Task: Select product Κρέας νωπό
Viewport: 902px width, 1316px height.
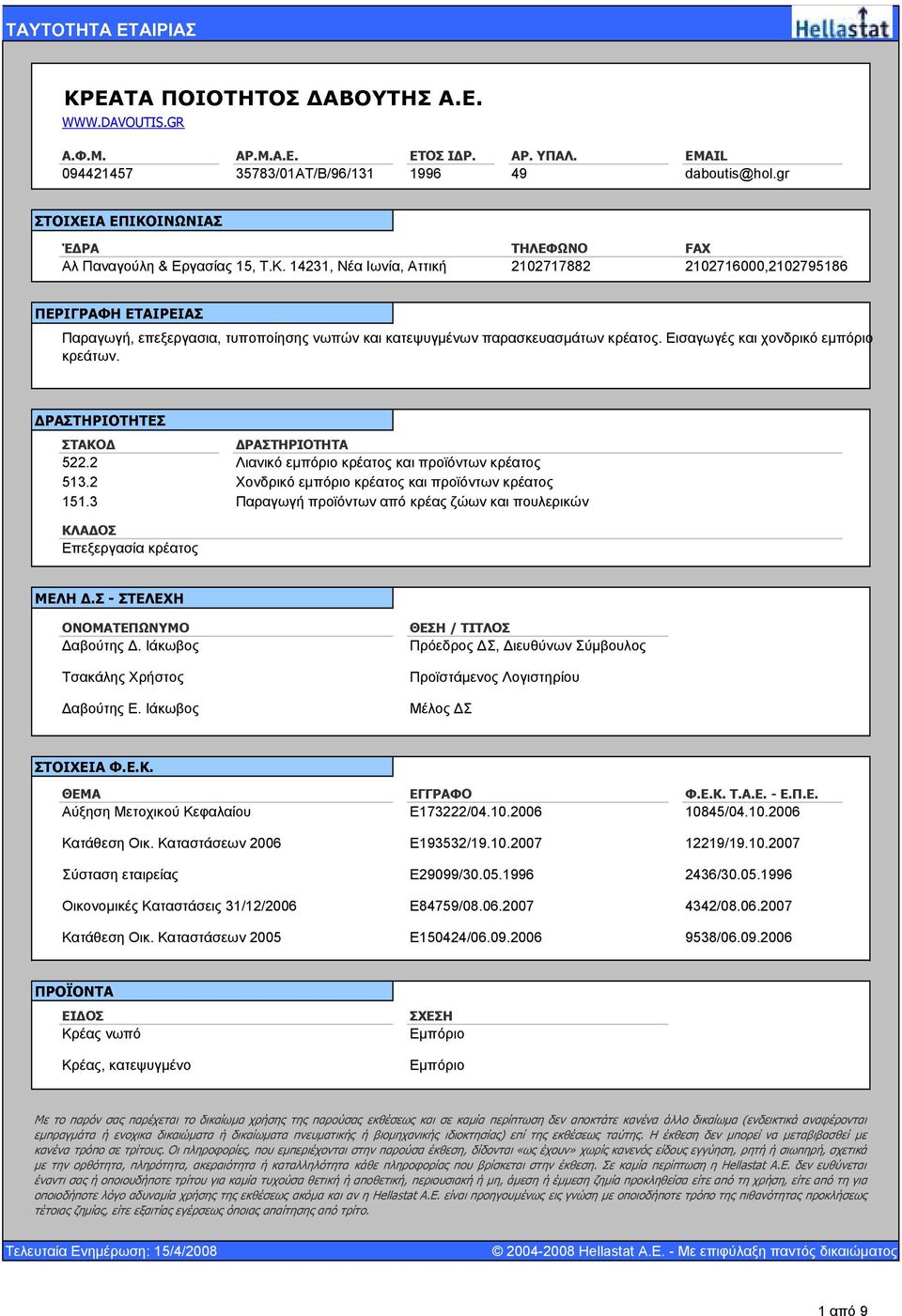Action: (101, 1033)
